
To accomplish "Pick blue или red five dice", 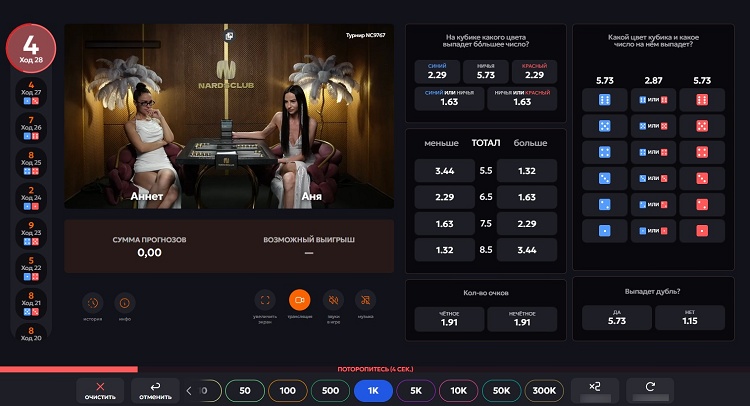I will [653, 126].
